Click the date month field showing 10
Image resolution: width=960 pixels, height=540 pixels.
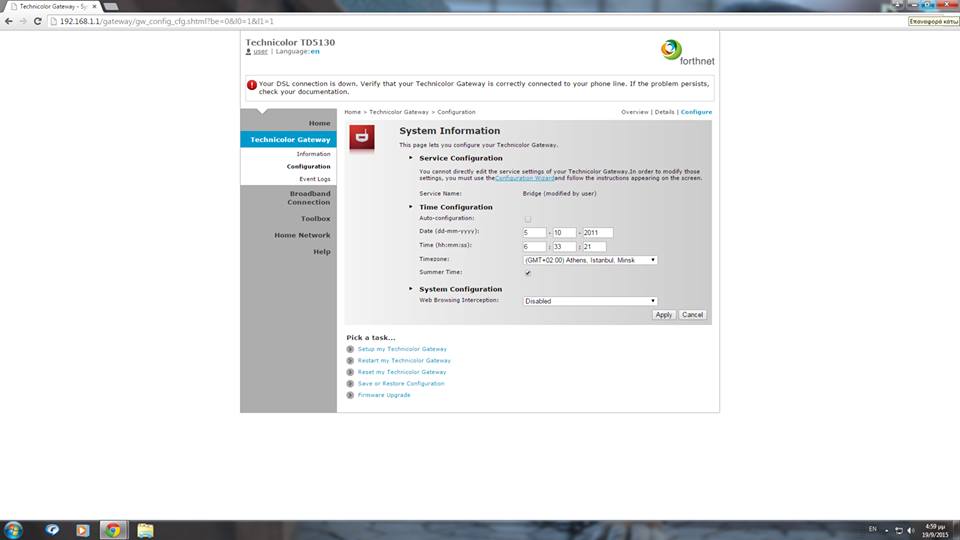pyautogui.click(x=564, y=233)
